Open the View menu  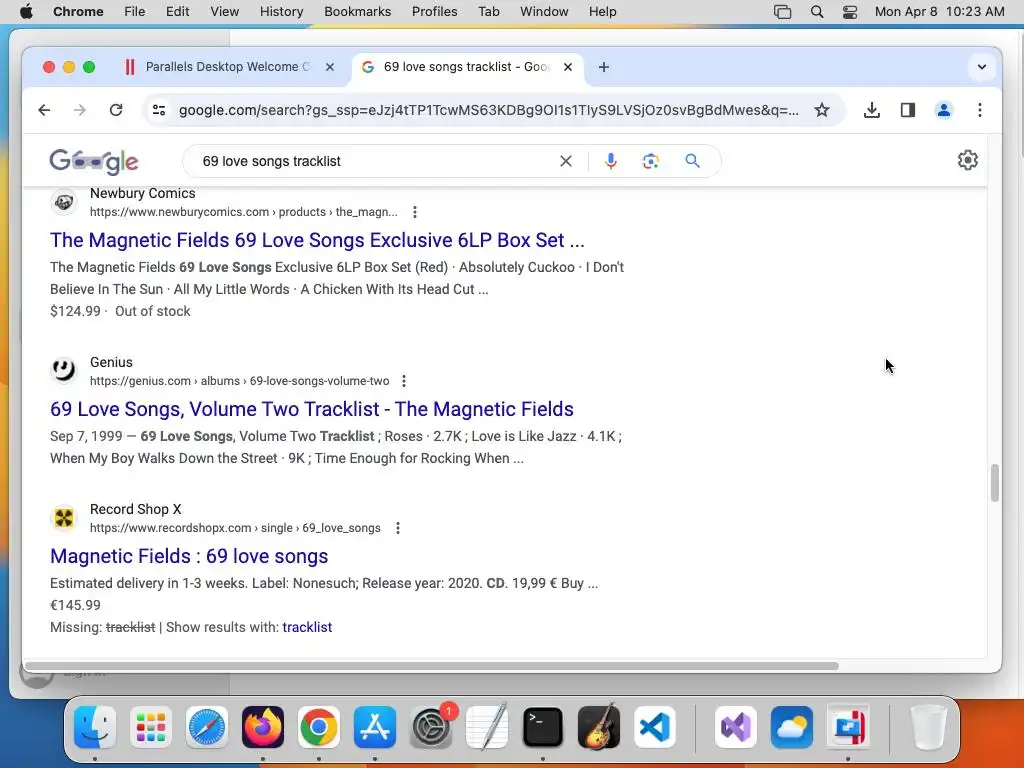(224, 12)
